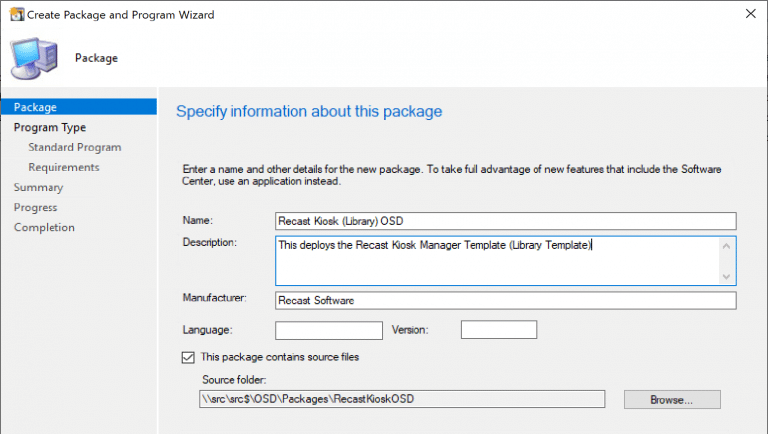Screen dimensions: 768x434
Task: Click the computer package icon in header
Action: [x=39, y=58]
